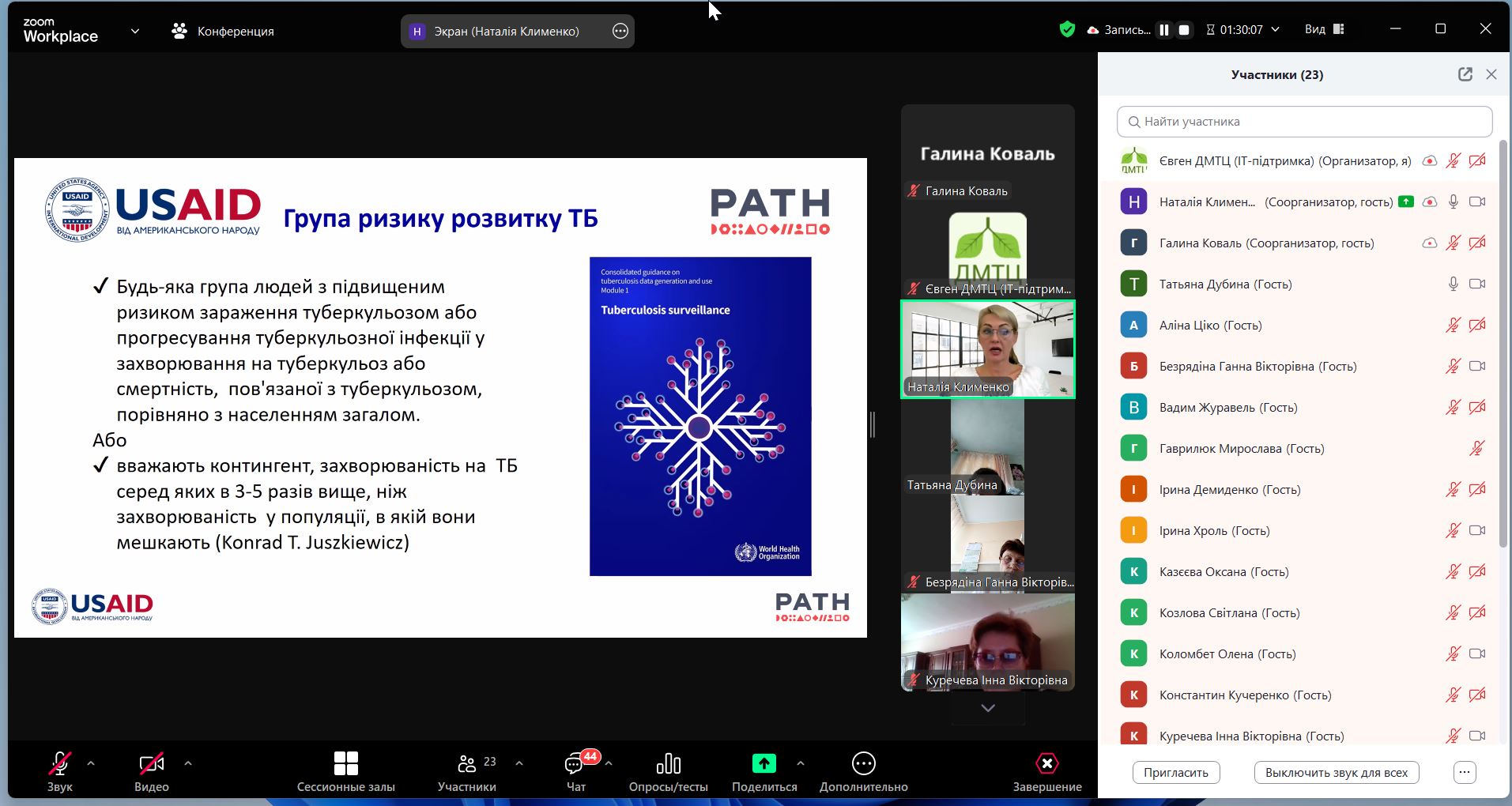The width and height of the screenshot is (1512, 806).
Task: Open the Чат panel icon
Action: click(x=575, y=764)
